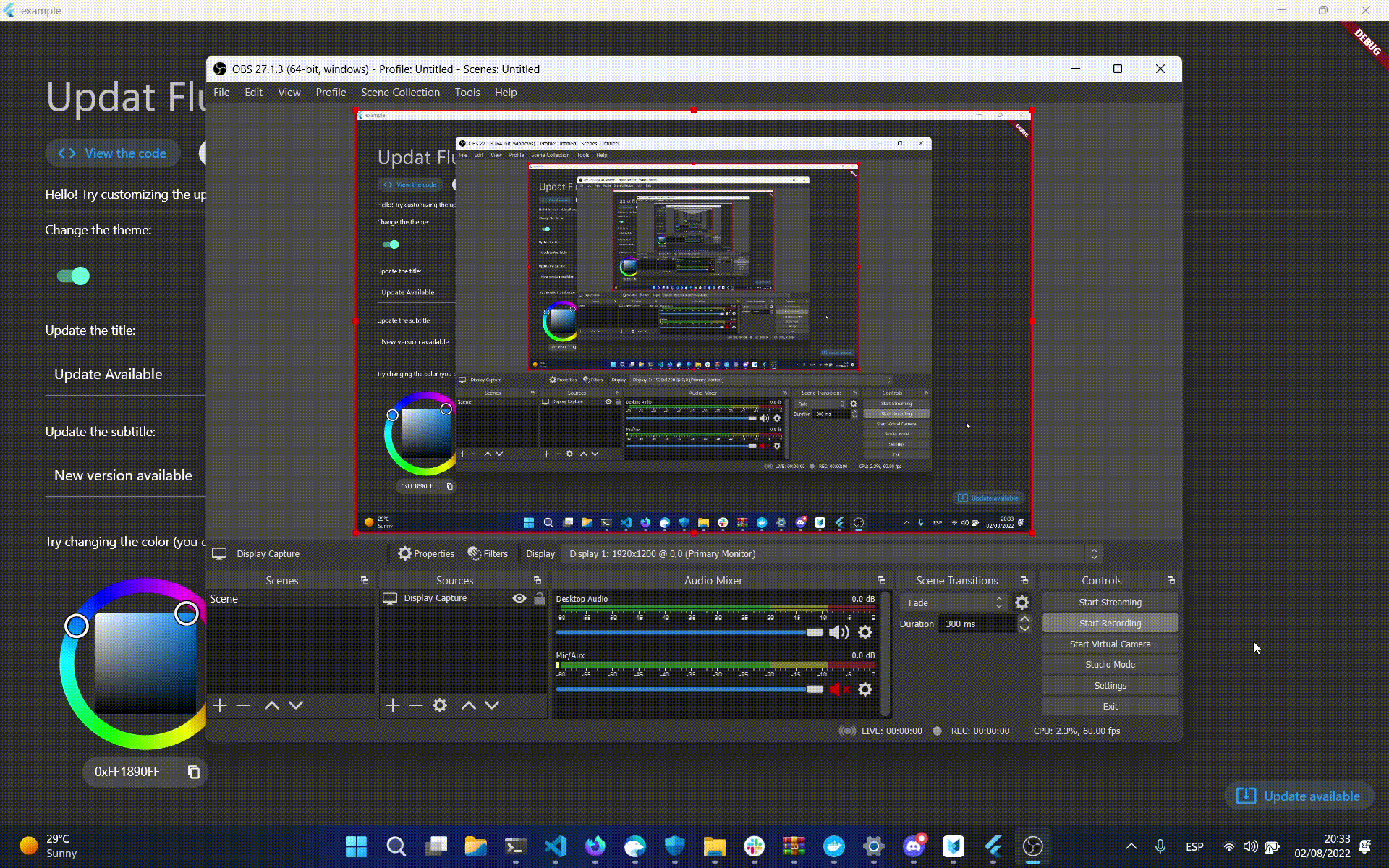Click the Start Recording button
The image size is (1389, 868).
click(x=1110, y=623)
